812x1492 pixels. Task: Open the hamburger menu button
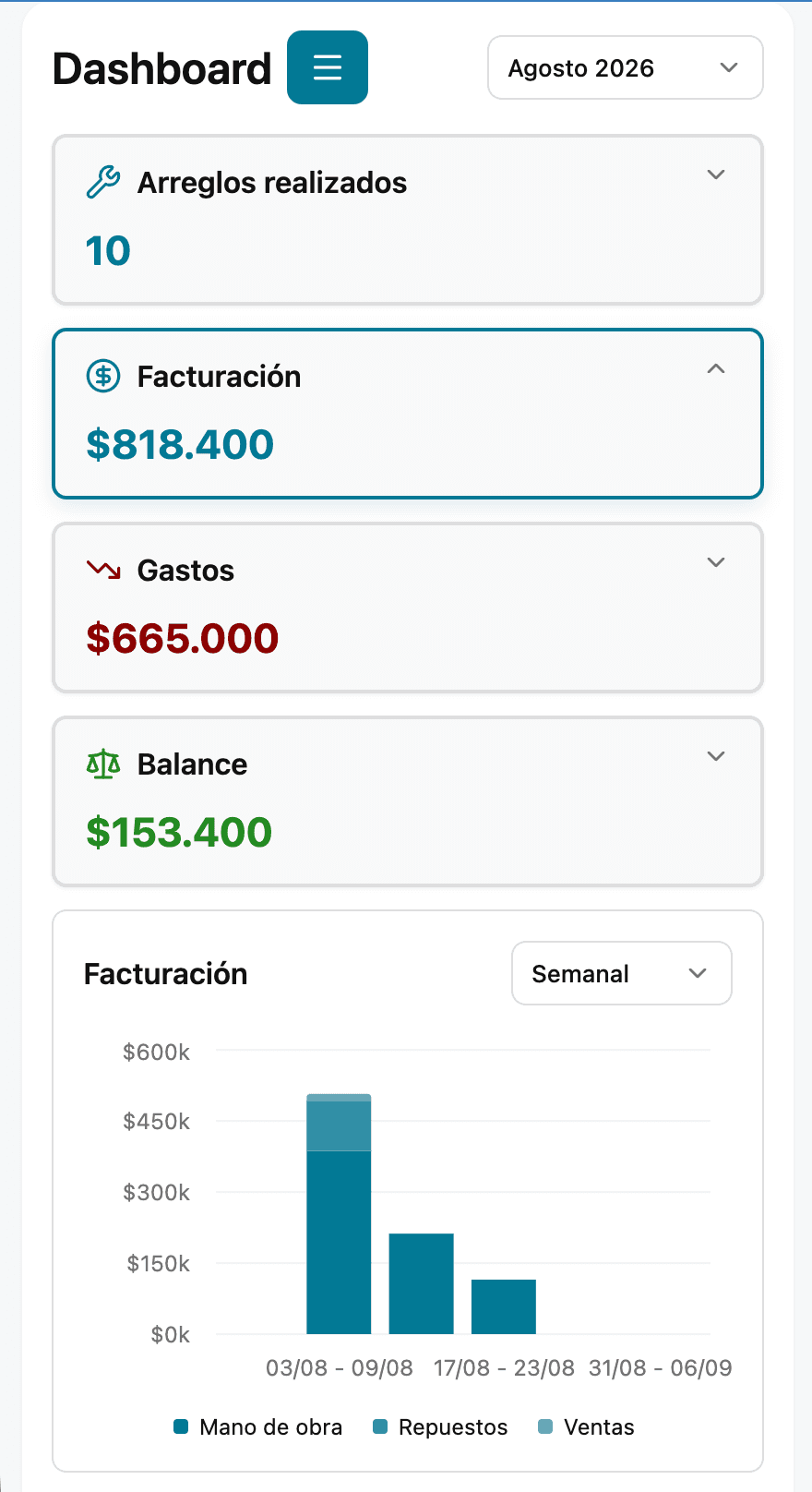point(328,67)
